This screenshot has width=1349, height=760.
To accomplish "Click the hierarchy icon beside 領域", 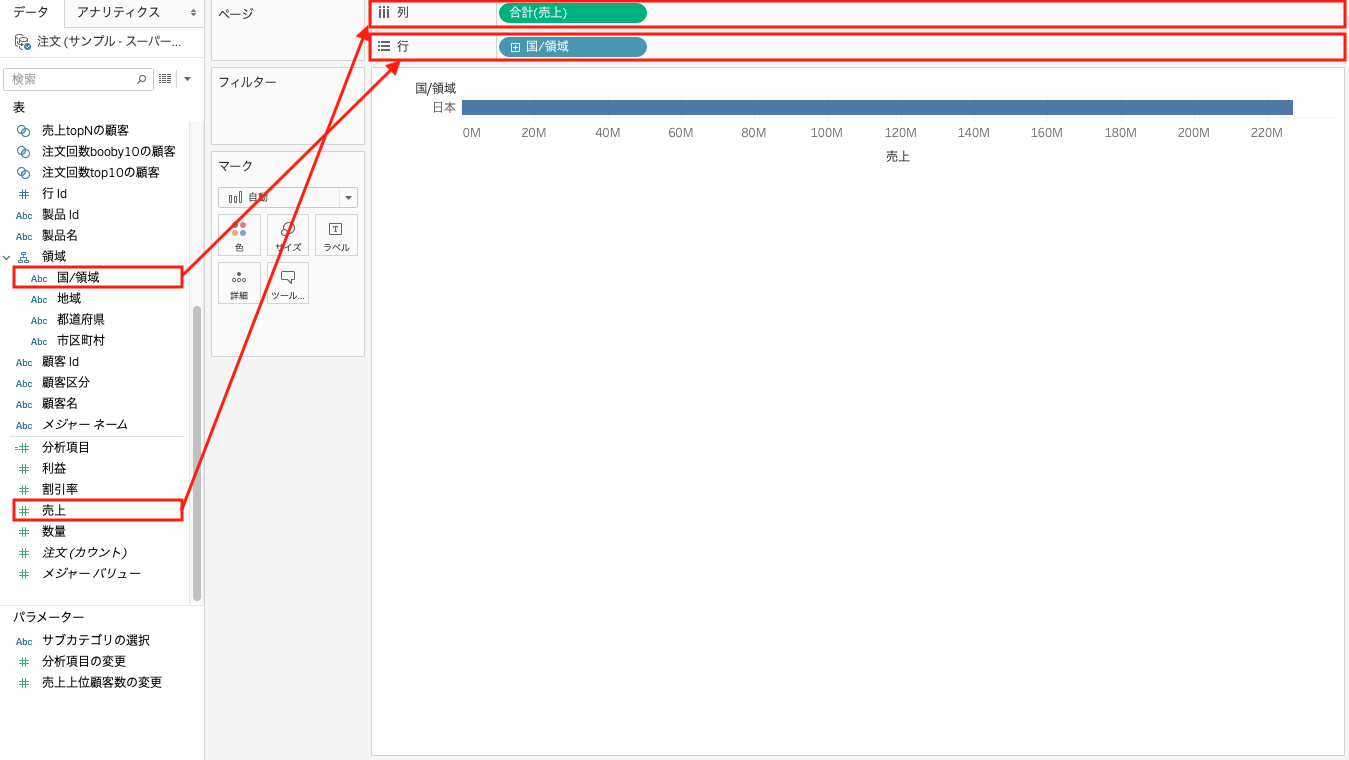I will tap(24, 257).
